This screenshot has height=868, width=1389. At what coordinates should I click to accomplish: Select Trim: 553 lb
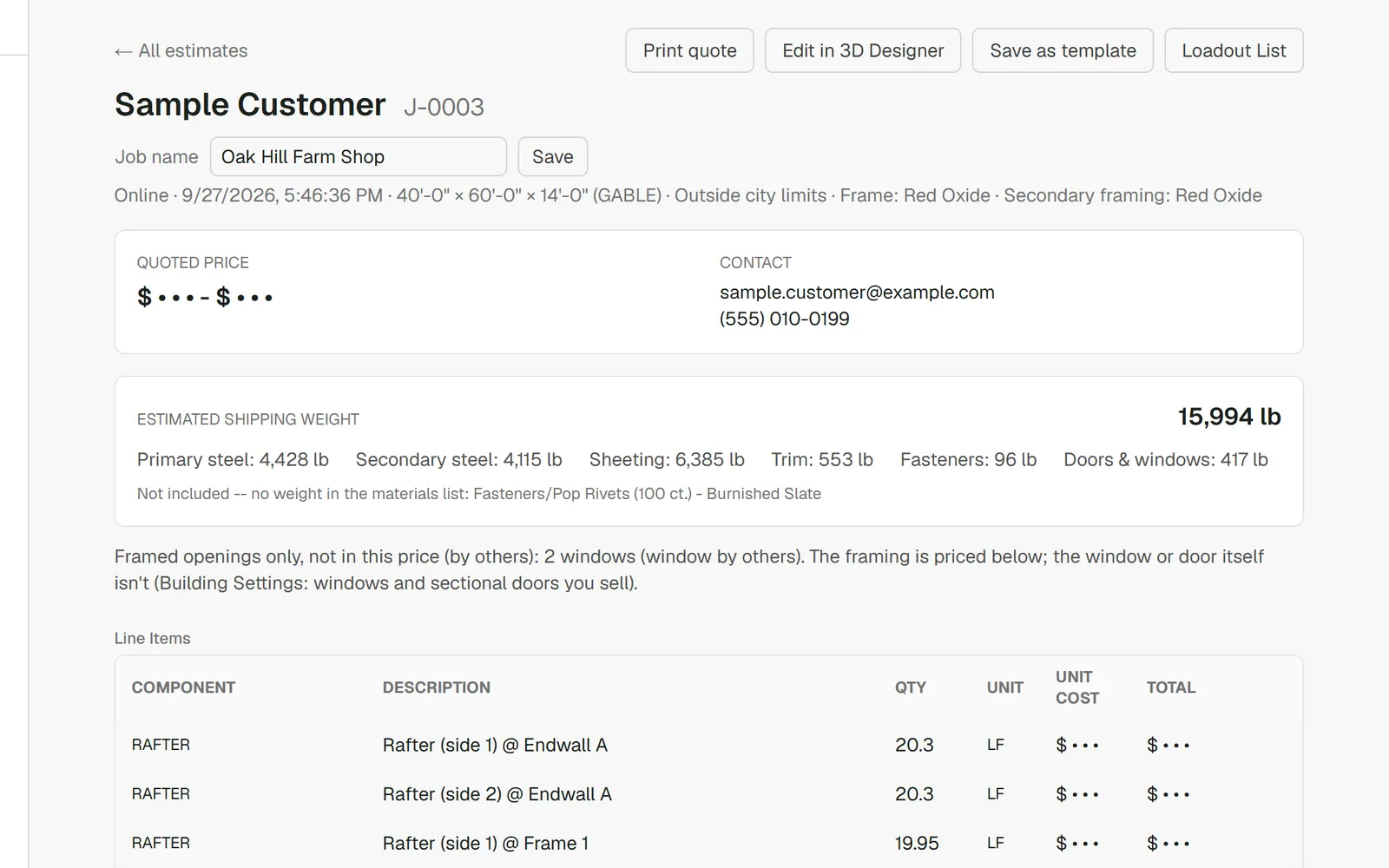coord(822,460)
